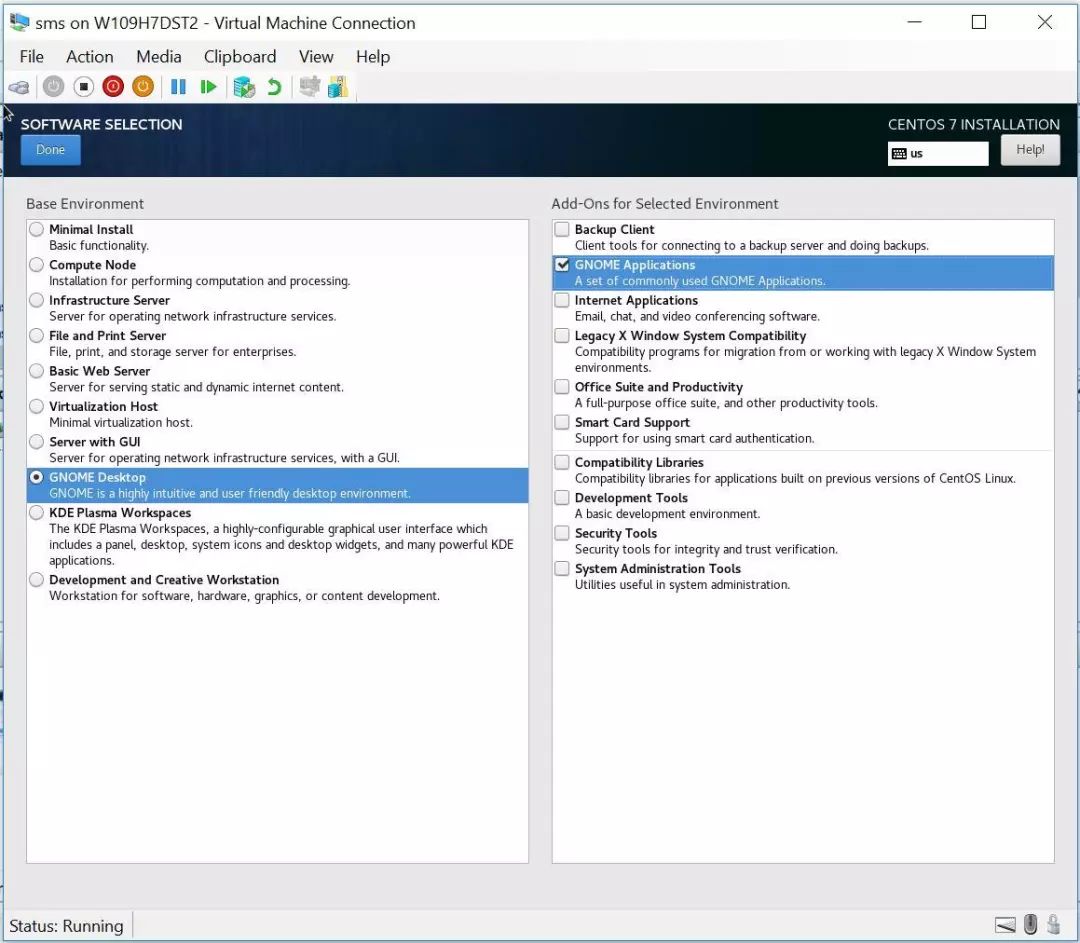Send Ctrl+Alt+Delete using the toolbar icon

tap(19, 87)
